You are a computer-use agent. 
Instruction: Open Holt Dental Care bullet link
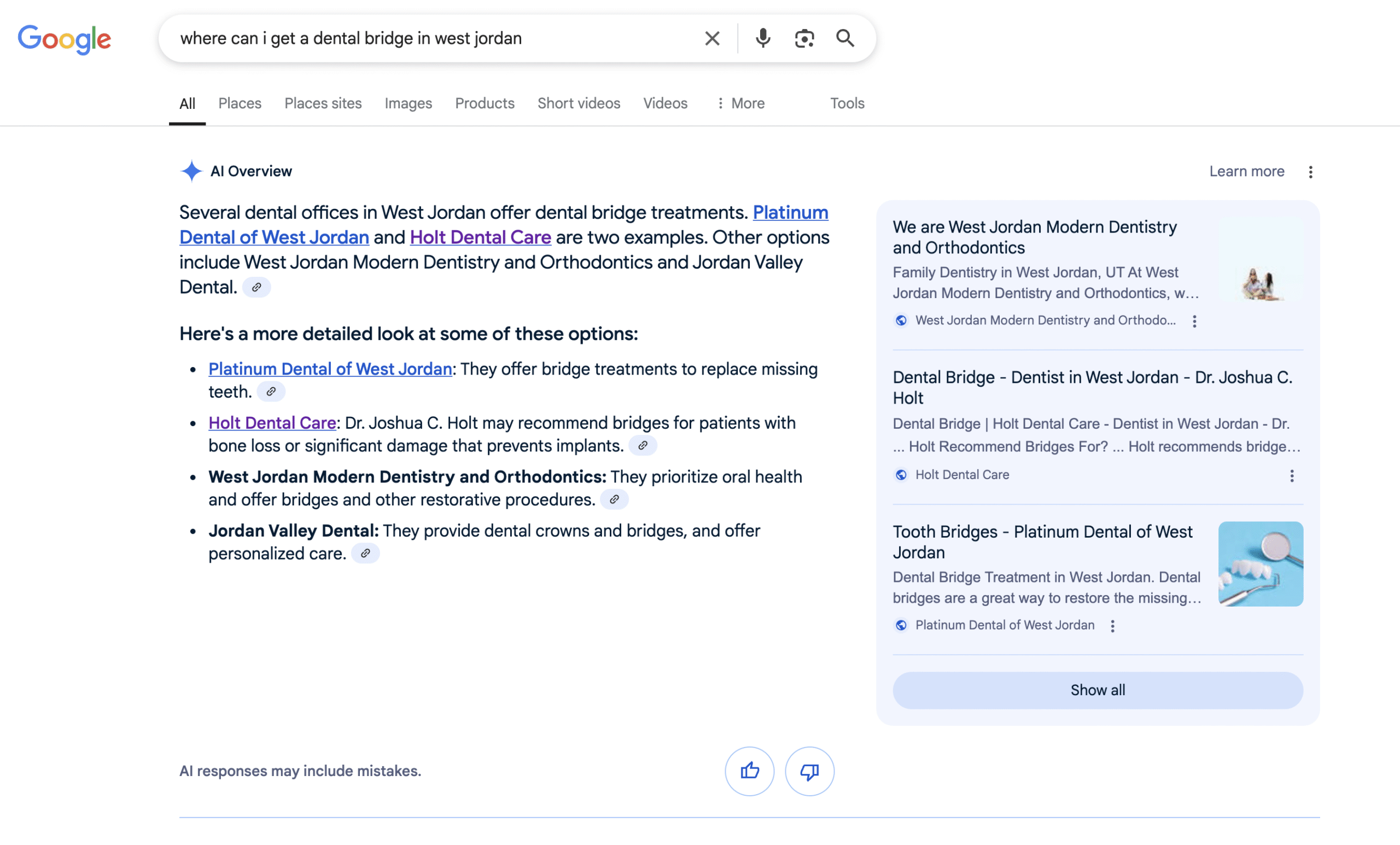click(x=272, y=423)
